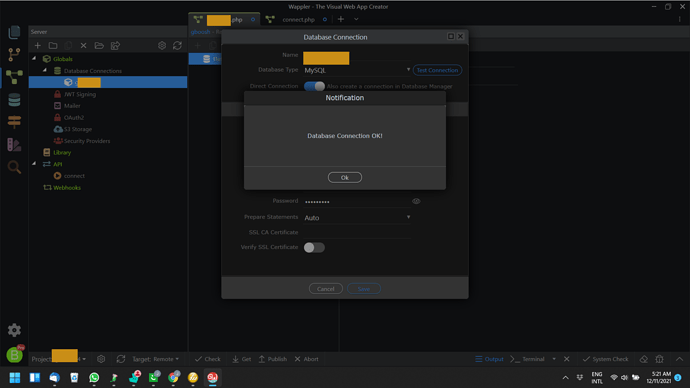Open the Database Type dropdown

(x=357, y=70)
